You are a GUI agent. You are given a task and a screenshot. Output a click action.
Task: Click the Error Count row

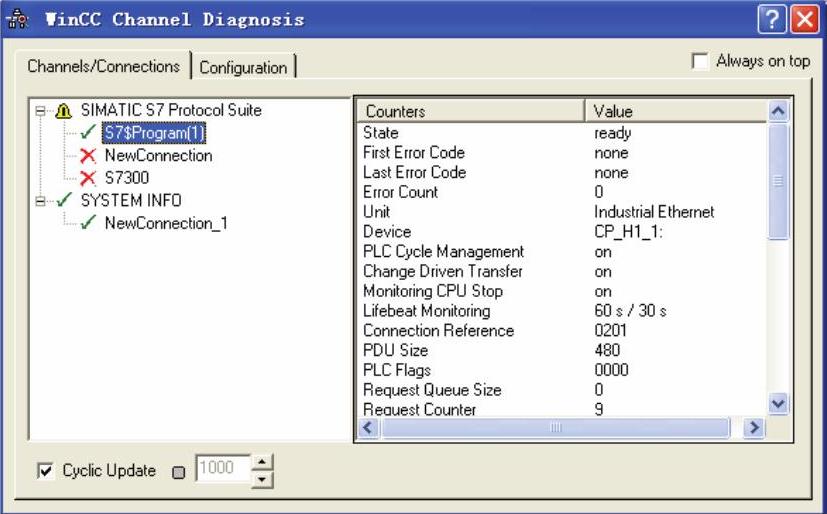pyautogui.click(x=562, y=192)
